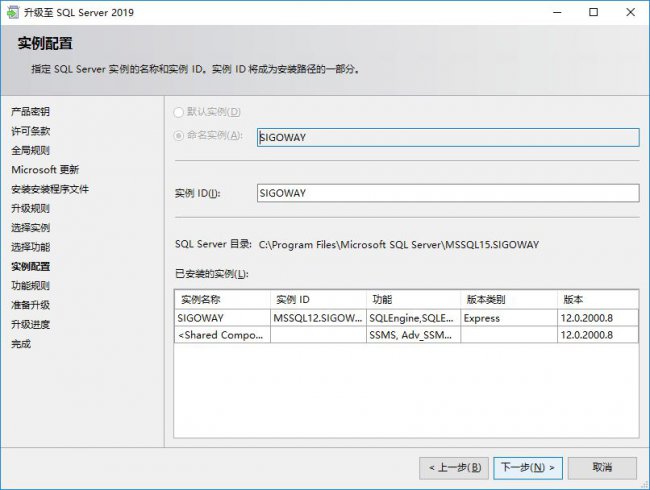
Task: Open the 选择实例 step in sidebar
Action: (31, 228)
